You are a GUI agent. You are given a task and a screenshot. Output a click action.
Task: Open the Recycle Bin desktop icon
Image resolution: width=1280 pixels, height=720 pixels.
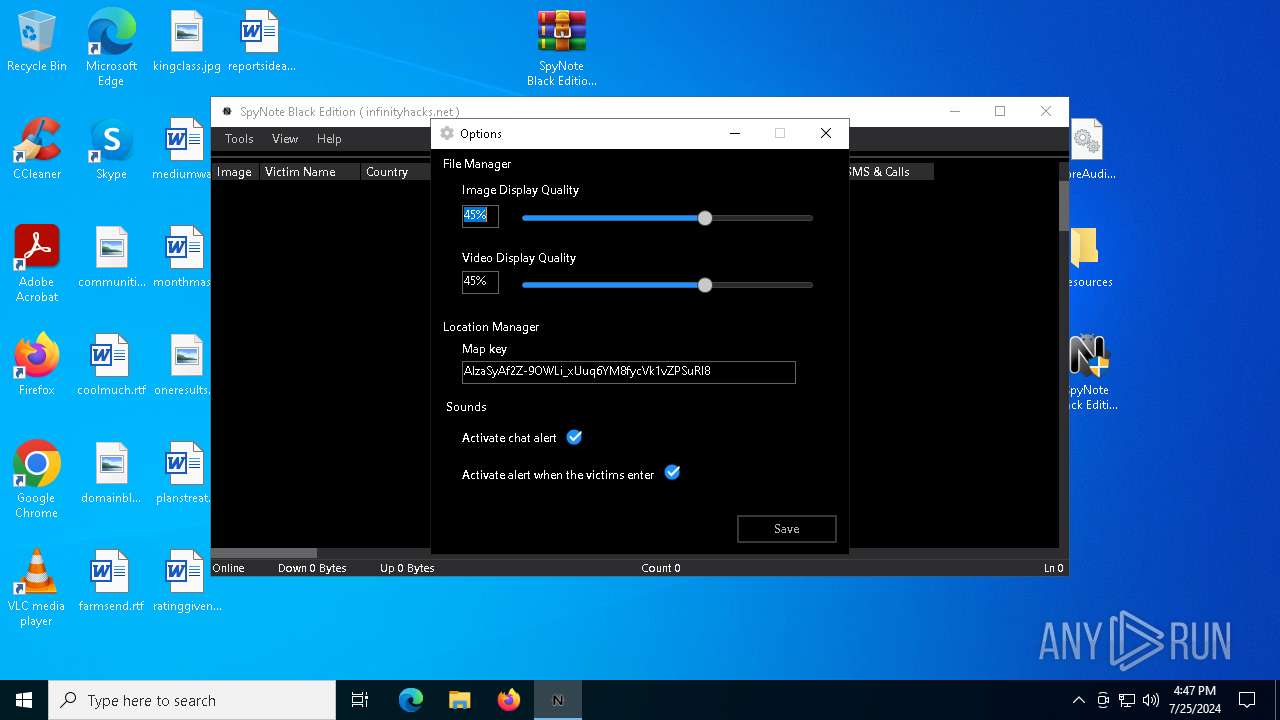(37, 42)
